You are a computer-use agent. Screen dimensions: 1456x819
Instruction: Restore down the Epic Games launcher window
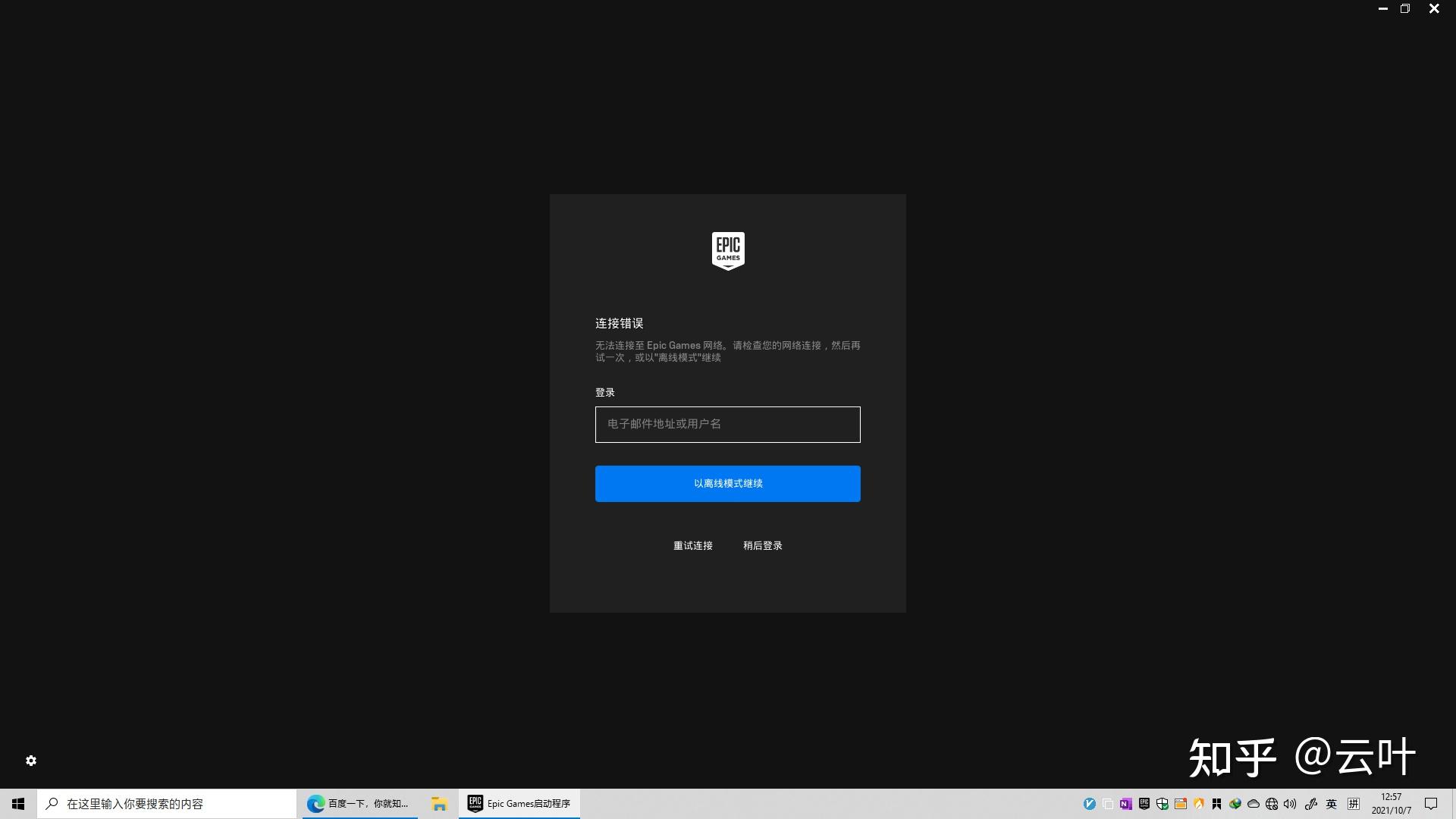pyautogui.click(x=1405, y=9)
